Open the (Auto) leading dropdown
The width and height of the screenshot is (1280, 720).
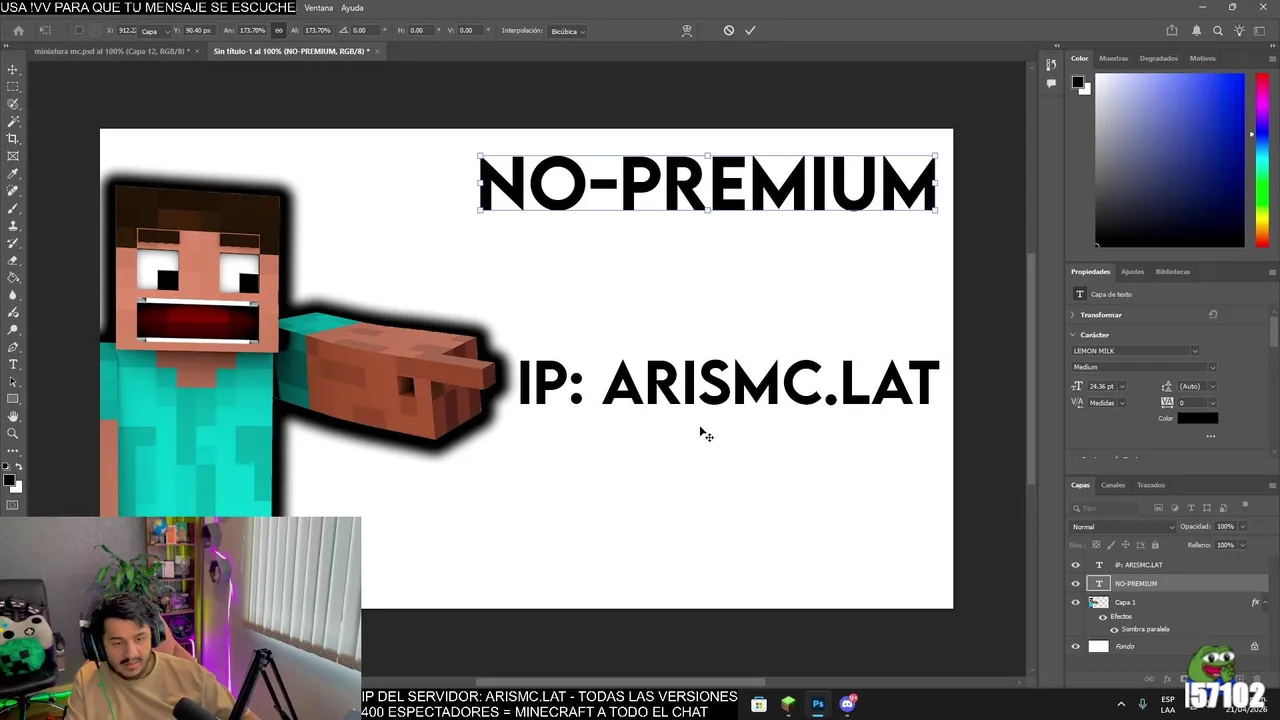(x=1212, y=386)
